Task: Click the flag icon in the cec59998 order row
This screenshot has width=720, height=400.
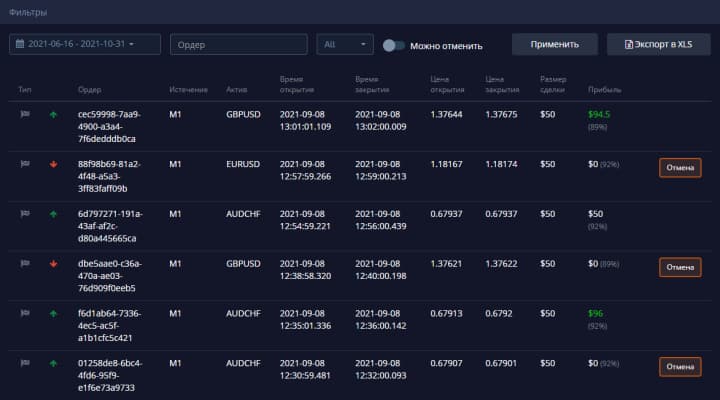Action: pyautogui.click(x=25, y=115)
